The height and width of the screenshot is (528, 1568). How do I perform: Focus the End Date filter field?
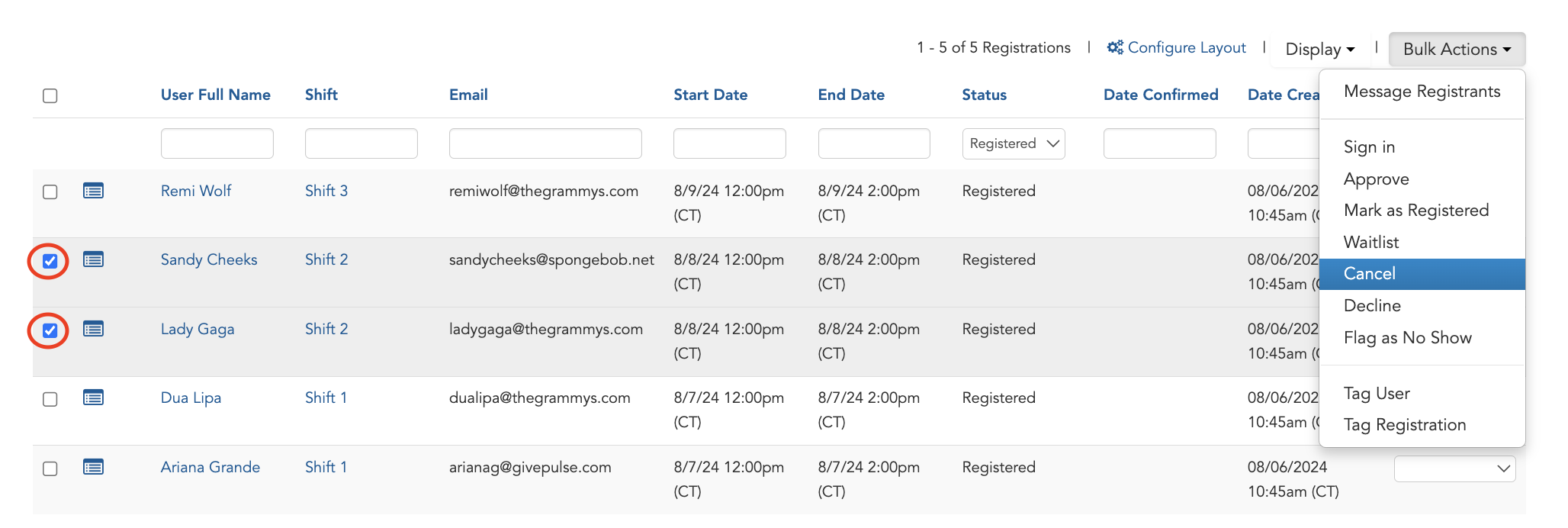(874, 143)
